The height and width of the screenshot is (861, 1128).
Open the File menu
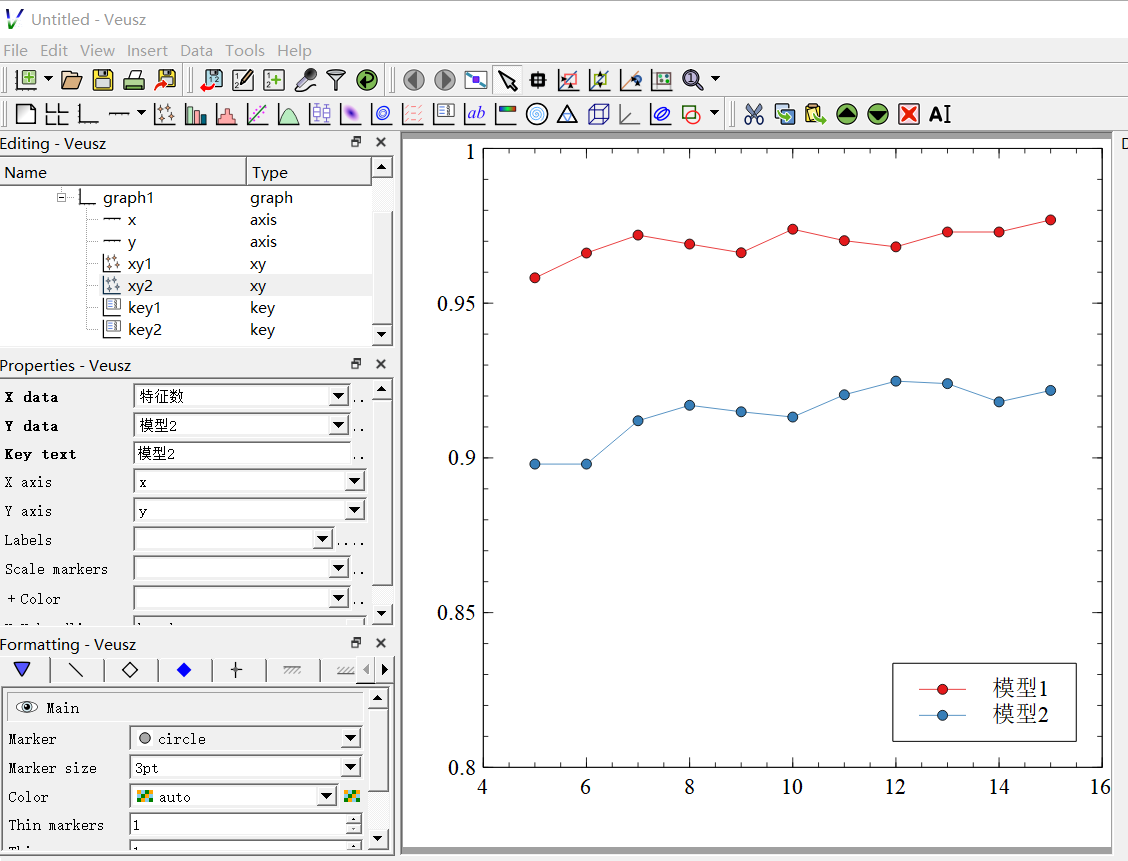coord(15,50)
